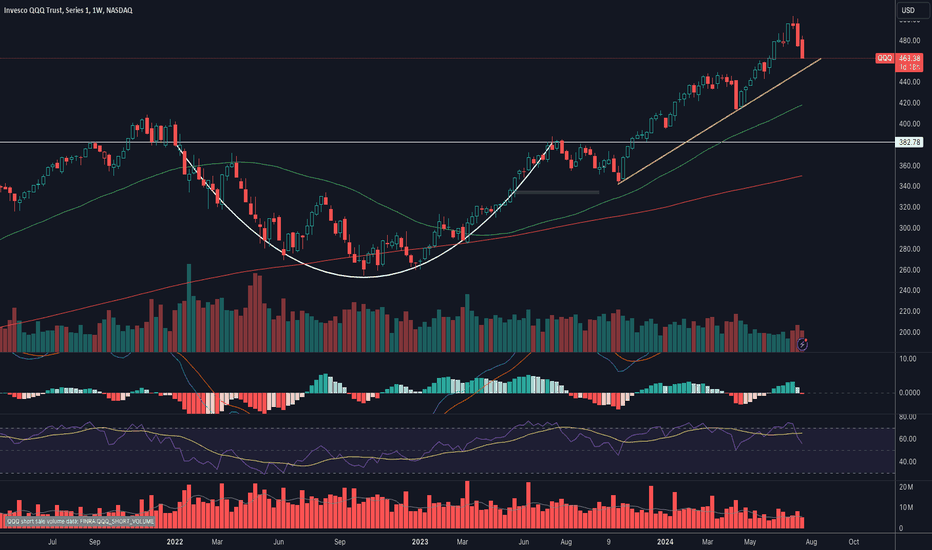Click the 60.00 RSI axis label
This screenshot has width=932, height=550.
pos(908,439)
